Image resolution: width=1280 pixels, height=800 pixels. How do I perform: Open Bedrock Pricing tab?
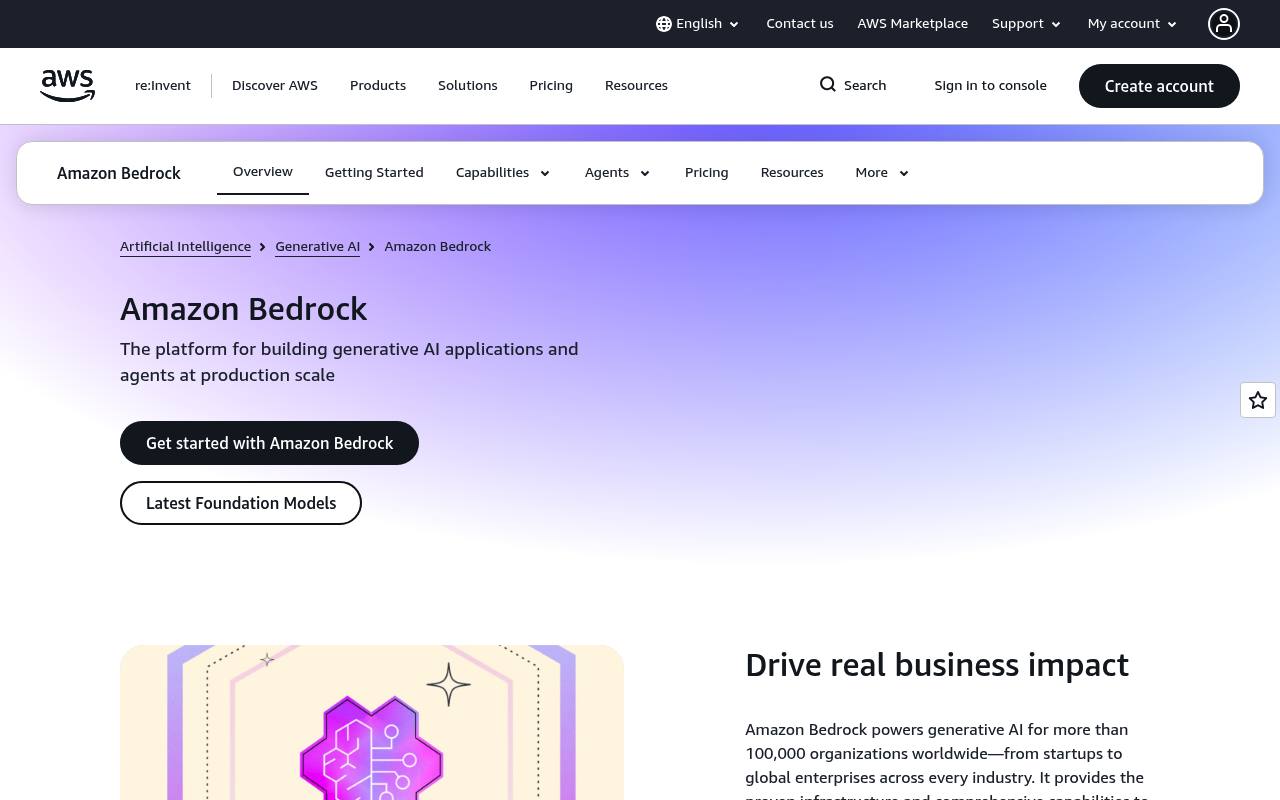707,173
